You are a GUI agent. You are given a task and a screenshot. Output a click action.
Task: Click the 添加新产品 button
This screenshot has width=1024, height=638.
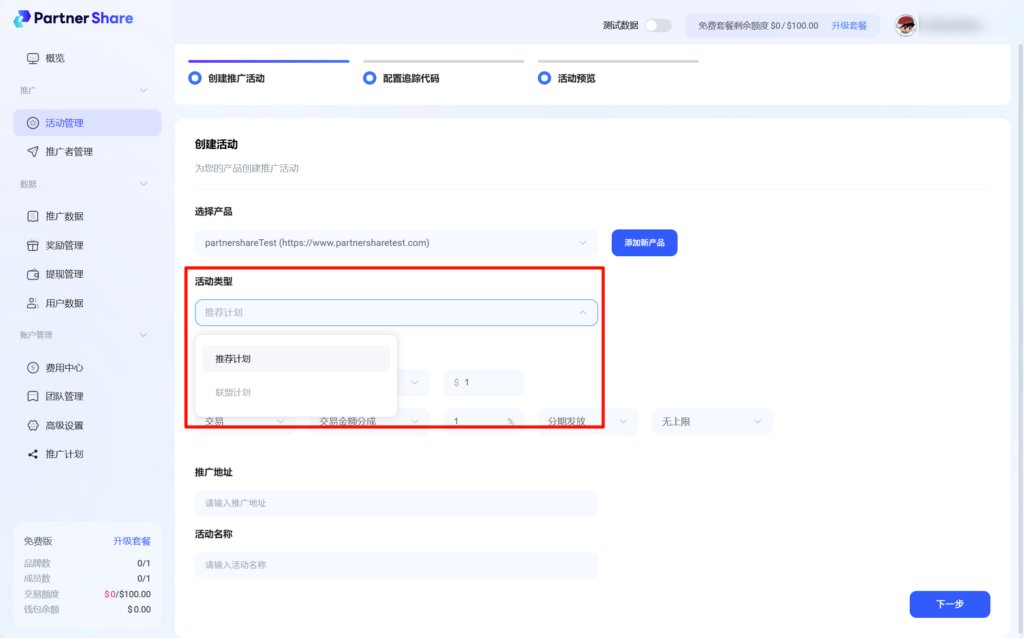tap(644, 243)
